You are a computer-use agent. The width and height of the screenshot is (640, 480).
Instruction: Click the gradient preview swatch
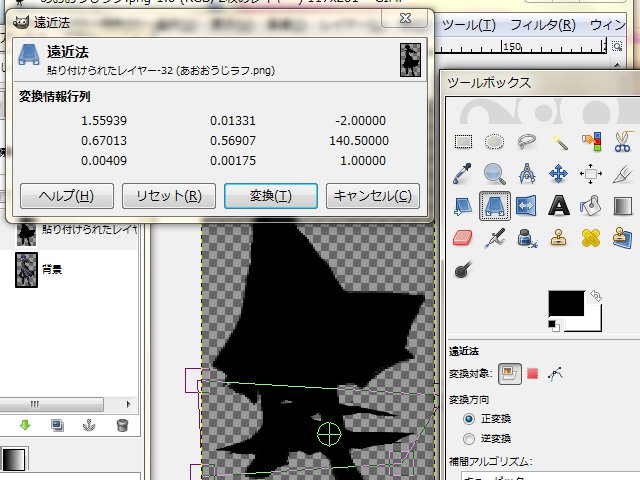tap(15, 459)
